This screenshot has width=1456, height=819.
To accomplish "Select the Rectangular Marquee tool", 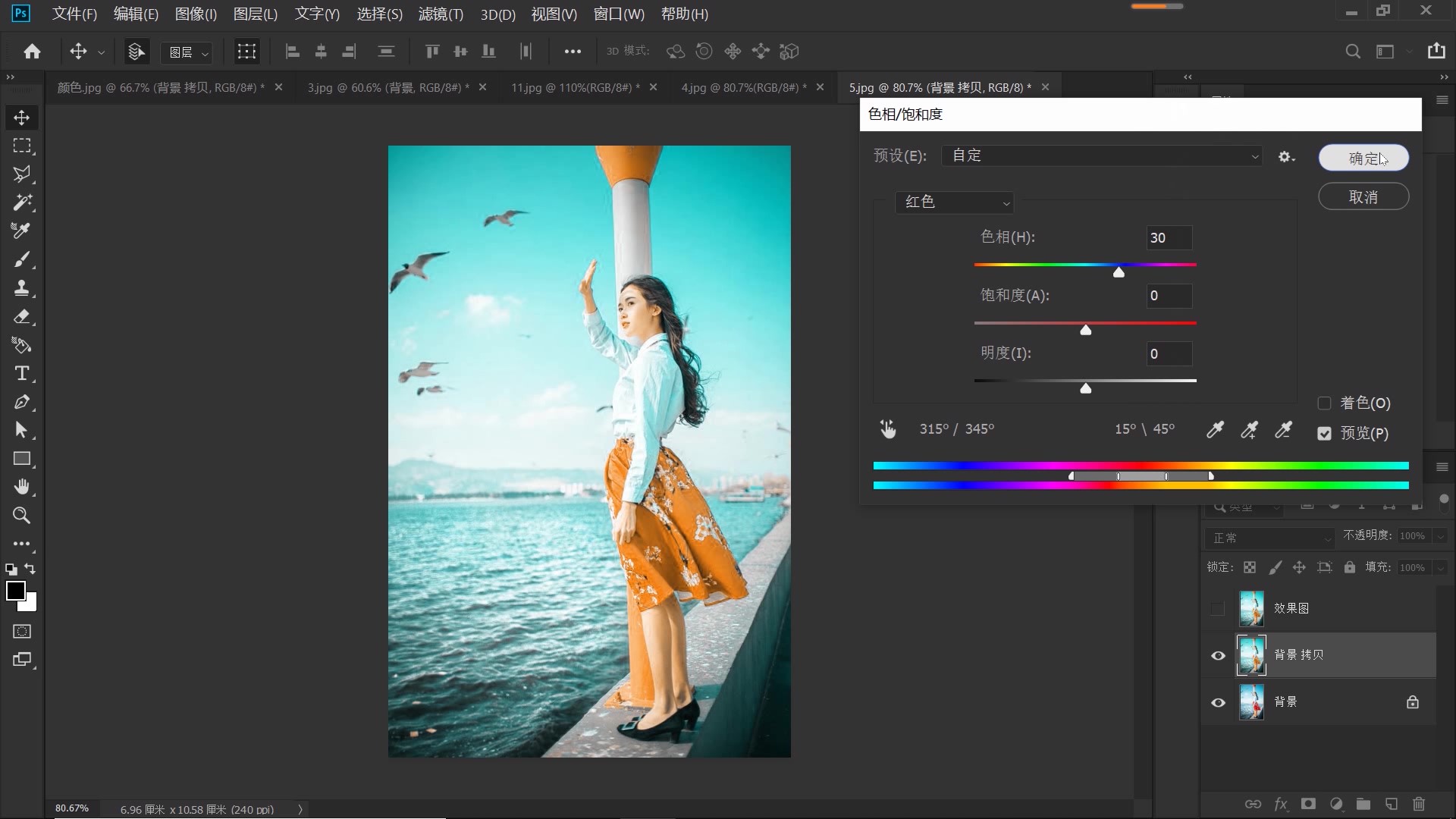I will pos(22,146).
